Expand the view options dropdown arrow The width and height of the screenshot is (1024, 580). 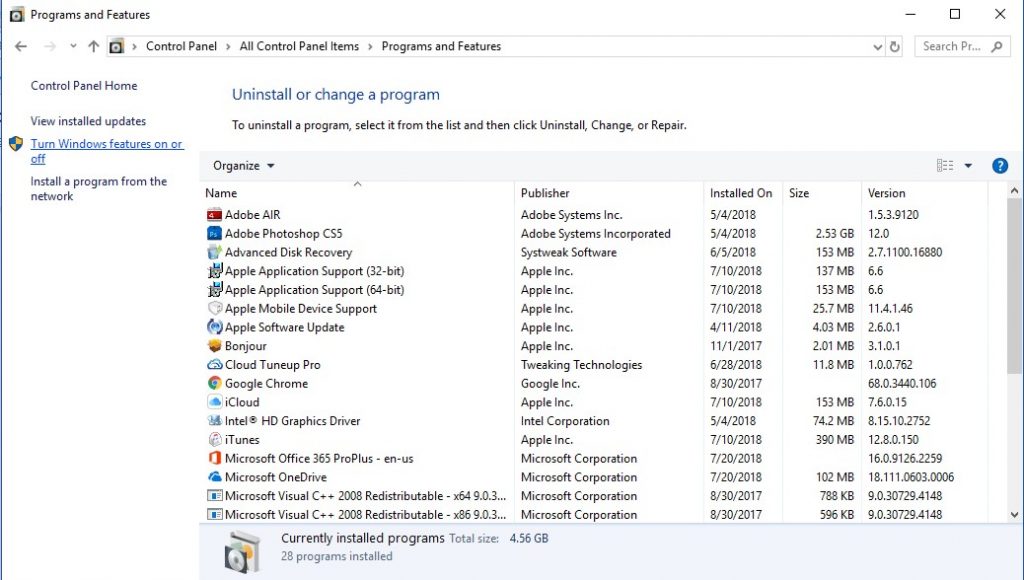point(968,166)
